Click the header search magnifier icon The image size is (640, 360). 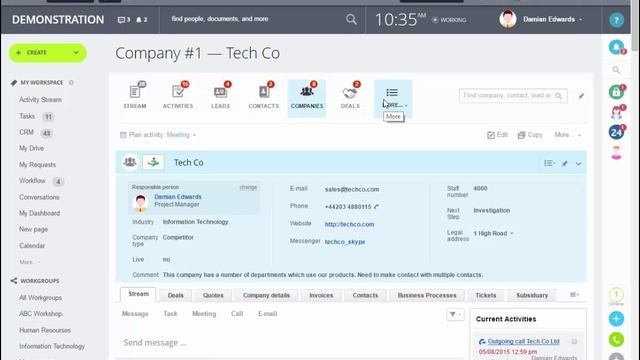[351, 19]
